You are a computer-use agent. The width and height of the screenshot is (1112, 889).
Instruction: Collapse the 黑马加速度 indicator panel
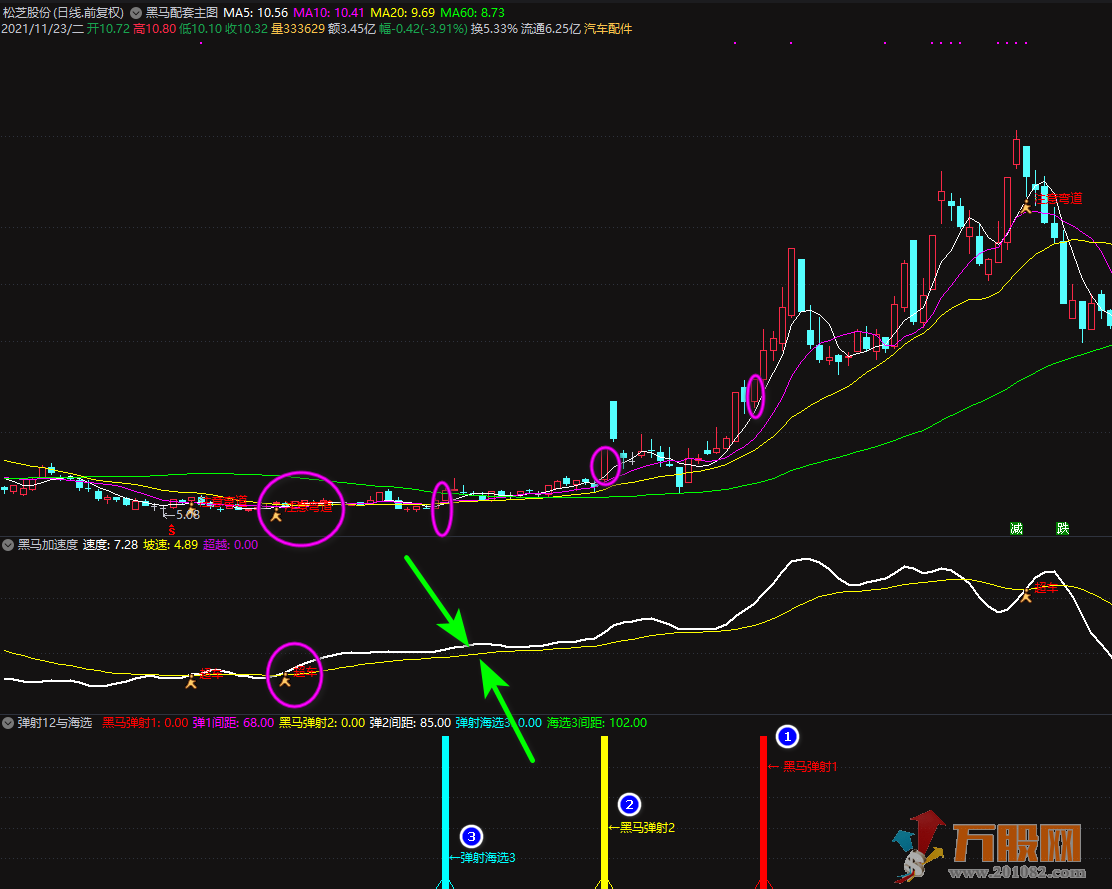[x=9, y=545]
